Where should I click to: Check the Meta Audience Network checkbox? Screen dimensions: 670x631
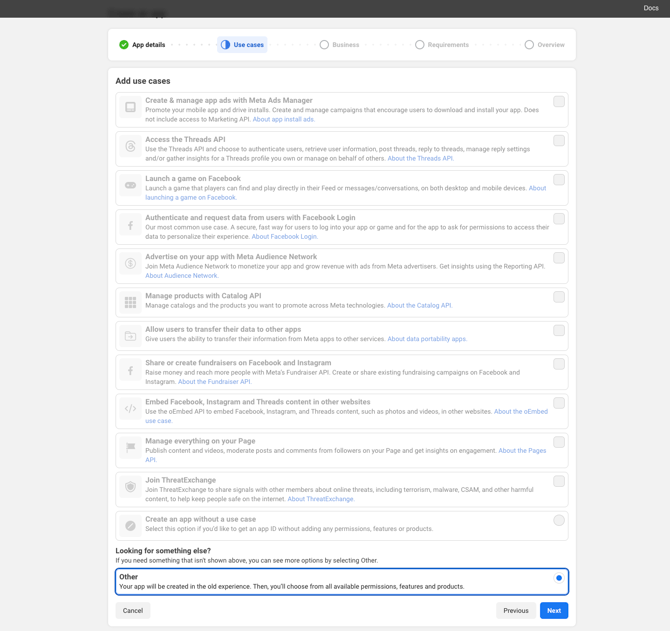558,258
